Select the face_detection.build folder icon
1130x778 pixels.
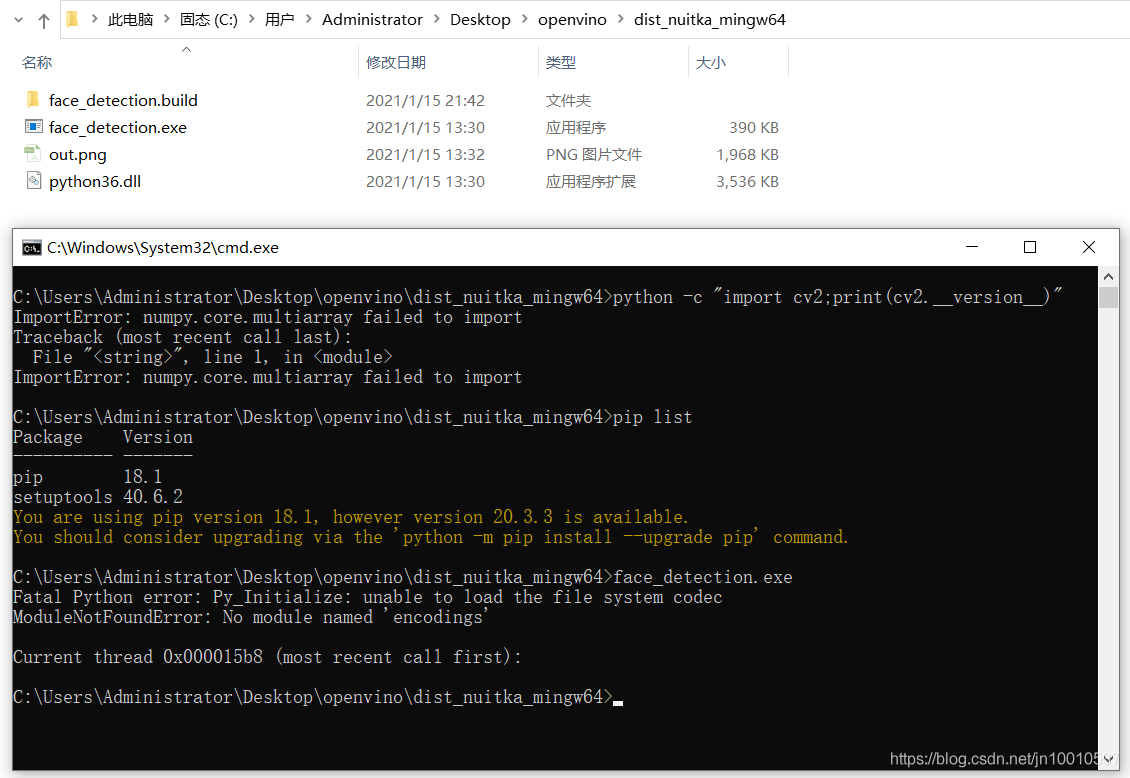tap(33, 99)
